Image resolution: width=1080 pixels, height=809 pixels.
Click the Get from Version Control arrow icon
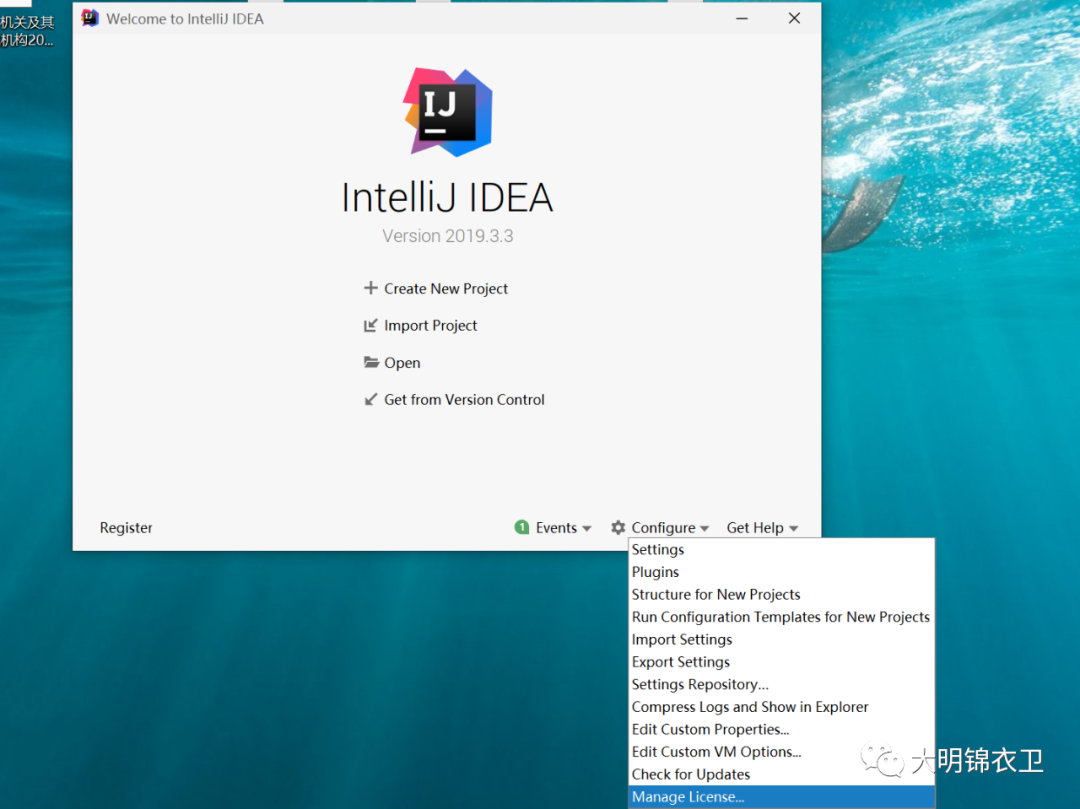(x=371, y=399)
